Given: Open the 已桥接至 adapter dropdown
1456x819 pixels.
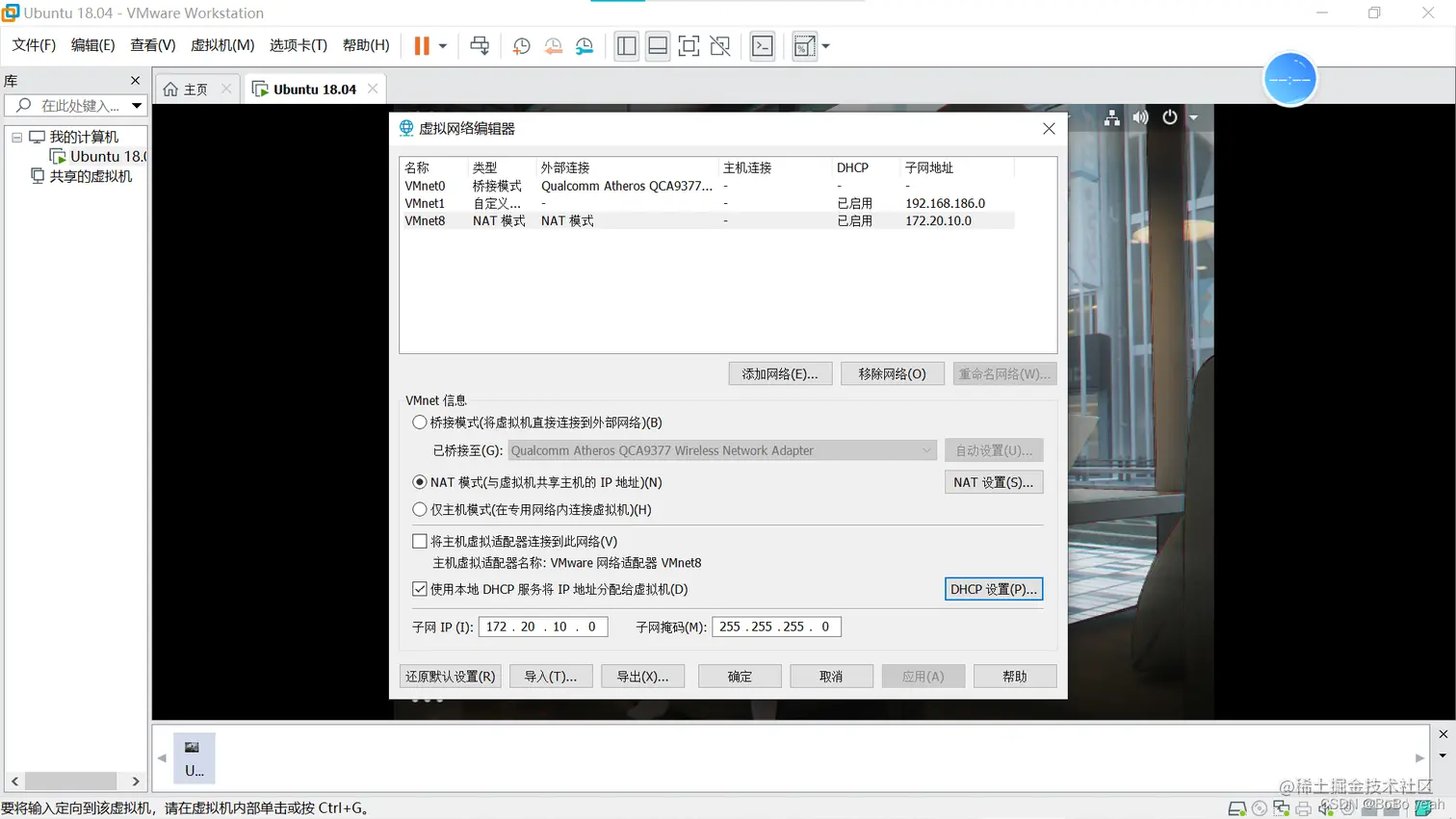Looking at the screenshot, I should point(721,450).
